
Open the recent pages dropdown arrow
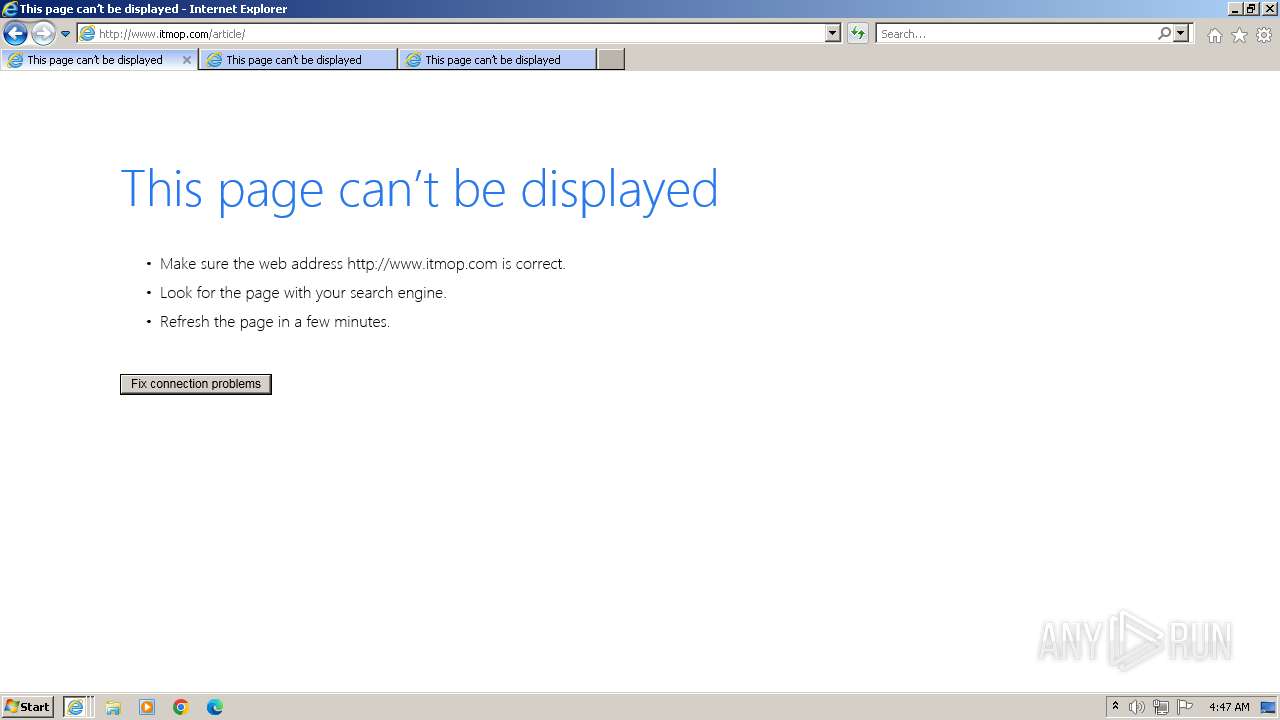(65, 34)
